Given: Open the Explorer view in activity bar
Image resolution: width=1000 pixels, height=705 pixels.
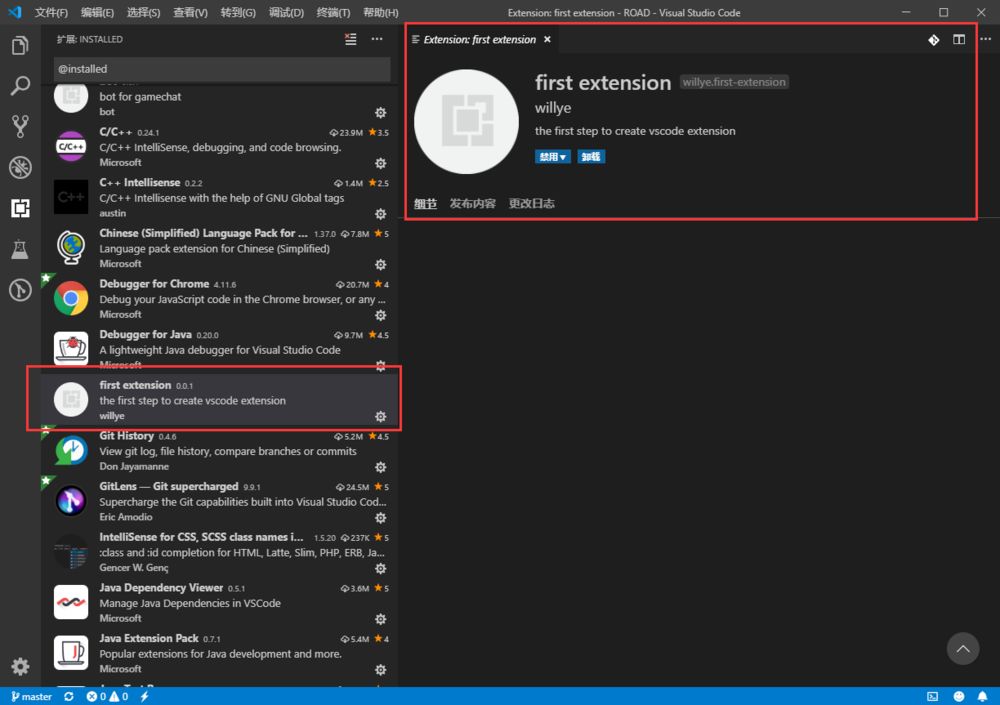Looking at the screenshot, I should 20,45.
